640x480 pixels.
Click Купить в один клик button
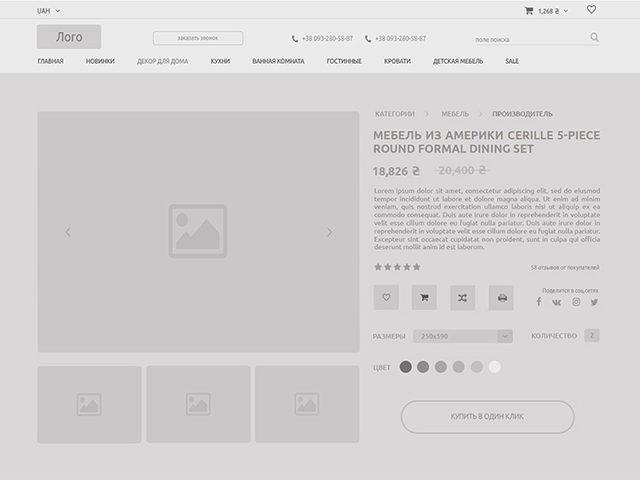coord(487,417)
